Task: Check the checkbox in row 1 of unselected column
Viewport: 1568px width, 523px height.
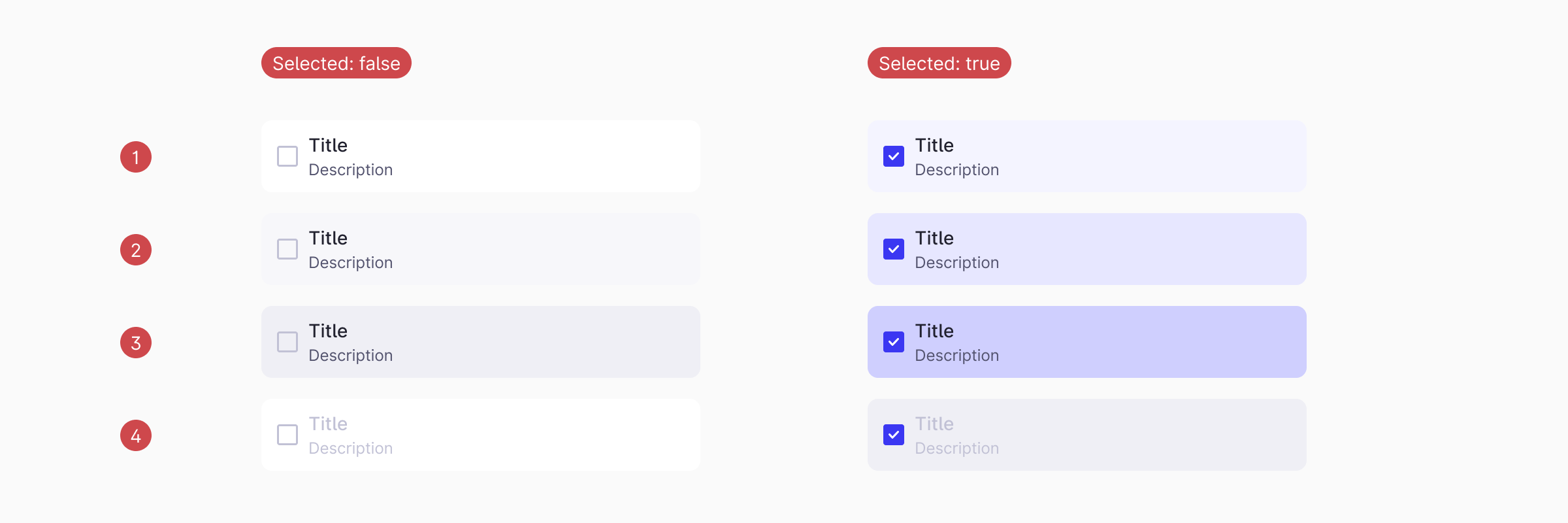Action: coord(286,156)
